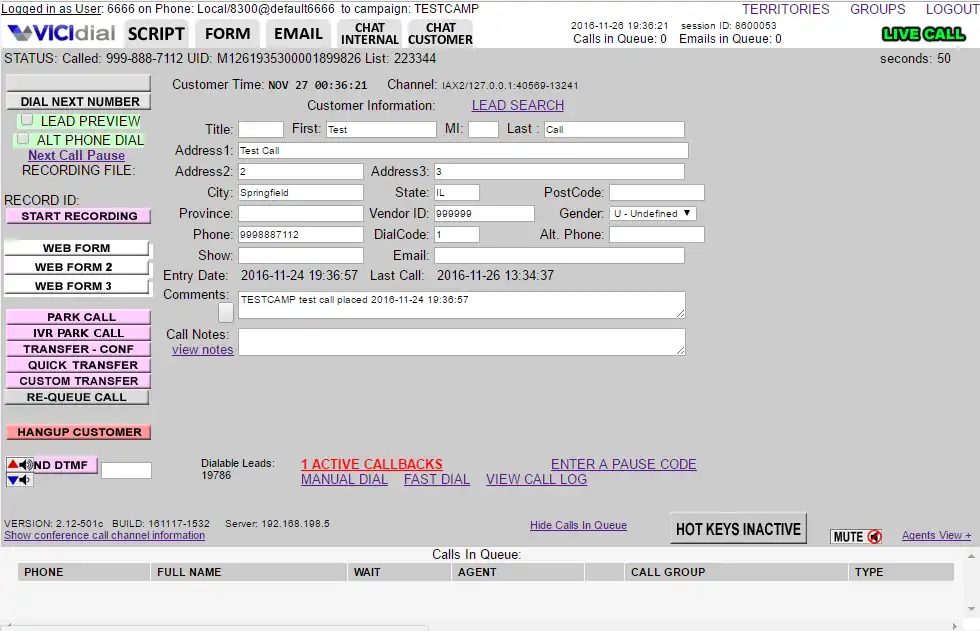Viewport: 980px width, 631px height.
Task: Open 1 ACTIVE CALLBACKS link
Action: [x=372, y=464]
